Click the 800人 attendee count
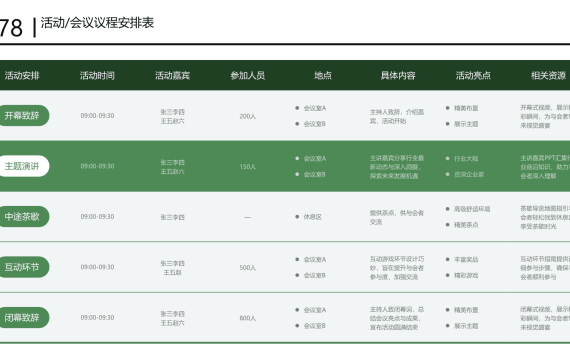 click(x=248, y=319)
